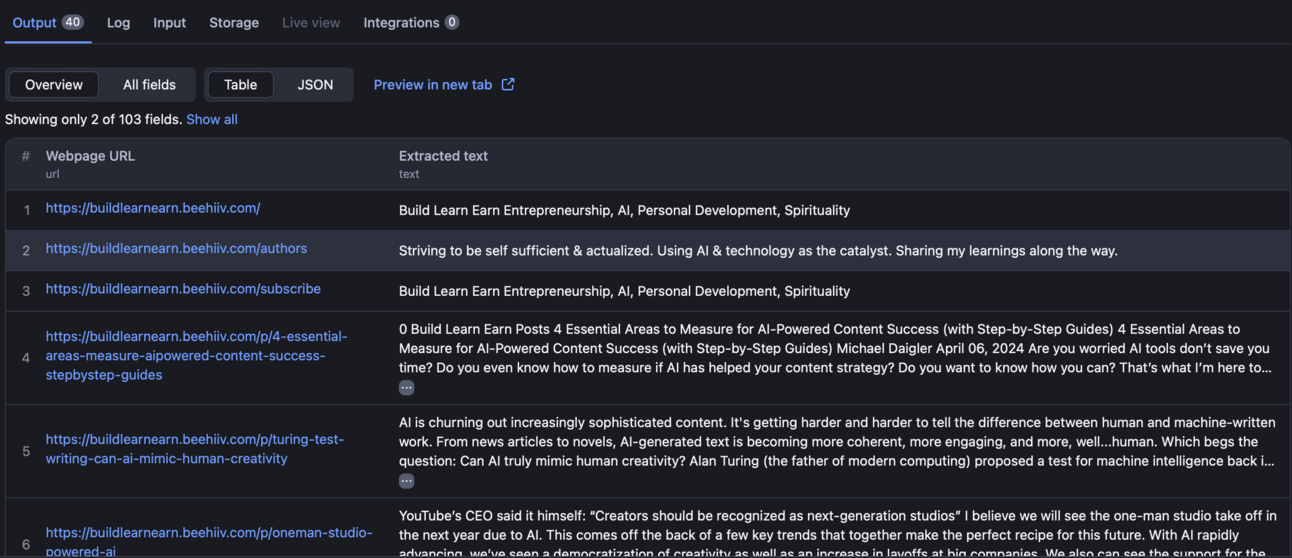This screenshot has width=1292, height=558.
Task: Open the turing-test-writing post URL
Action: click(195, 449)
